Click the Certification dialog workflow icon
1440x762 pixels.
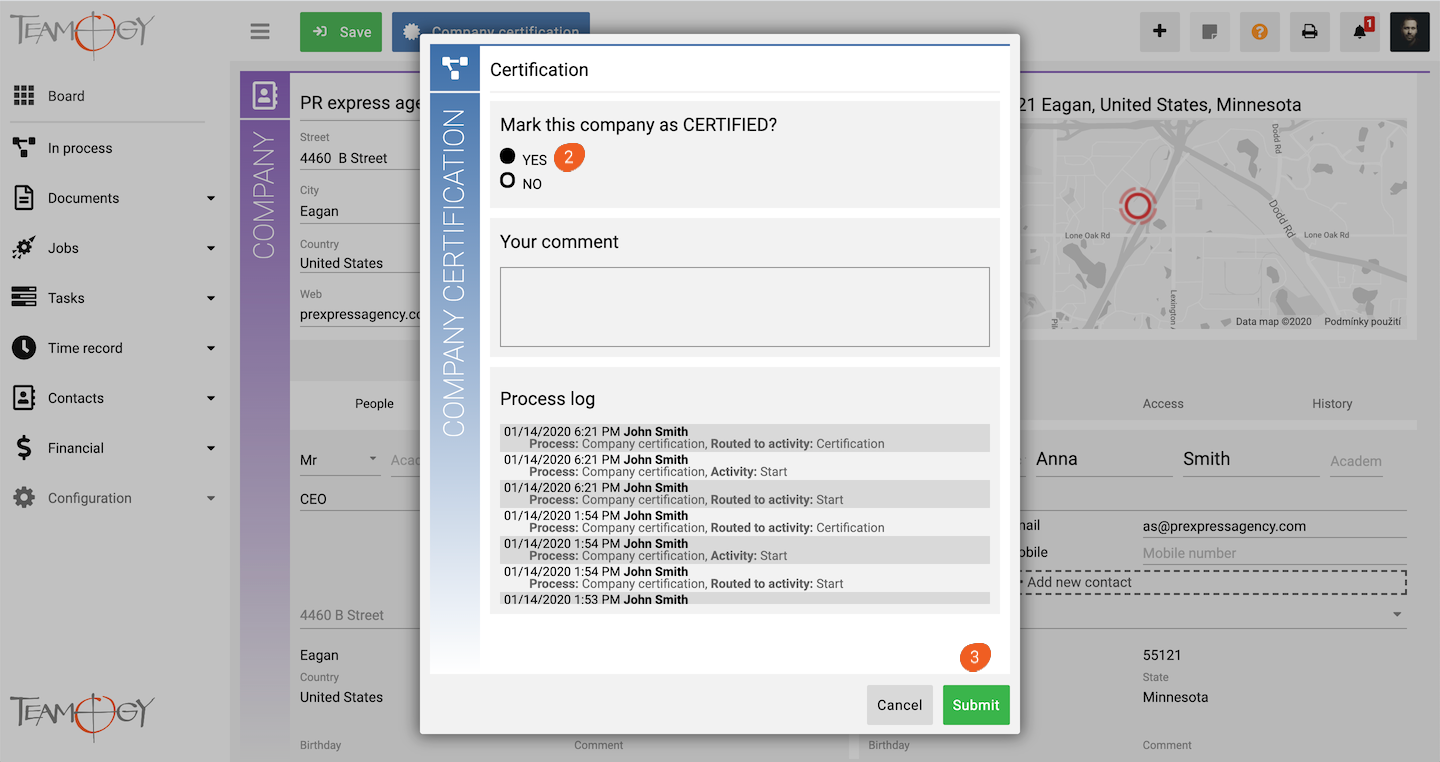pos(455,69)
